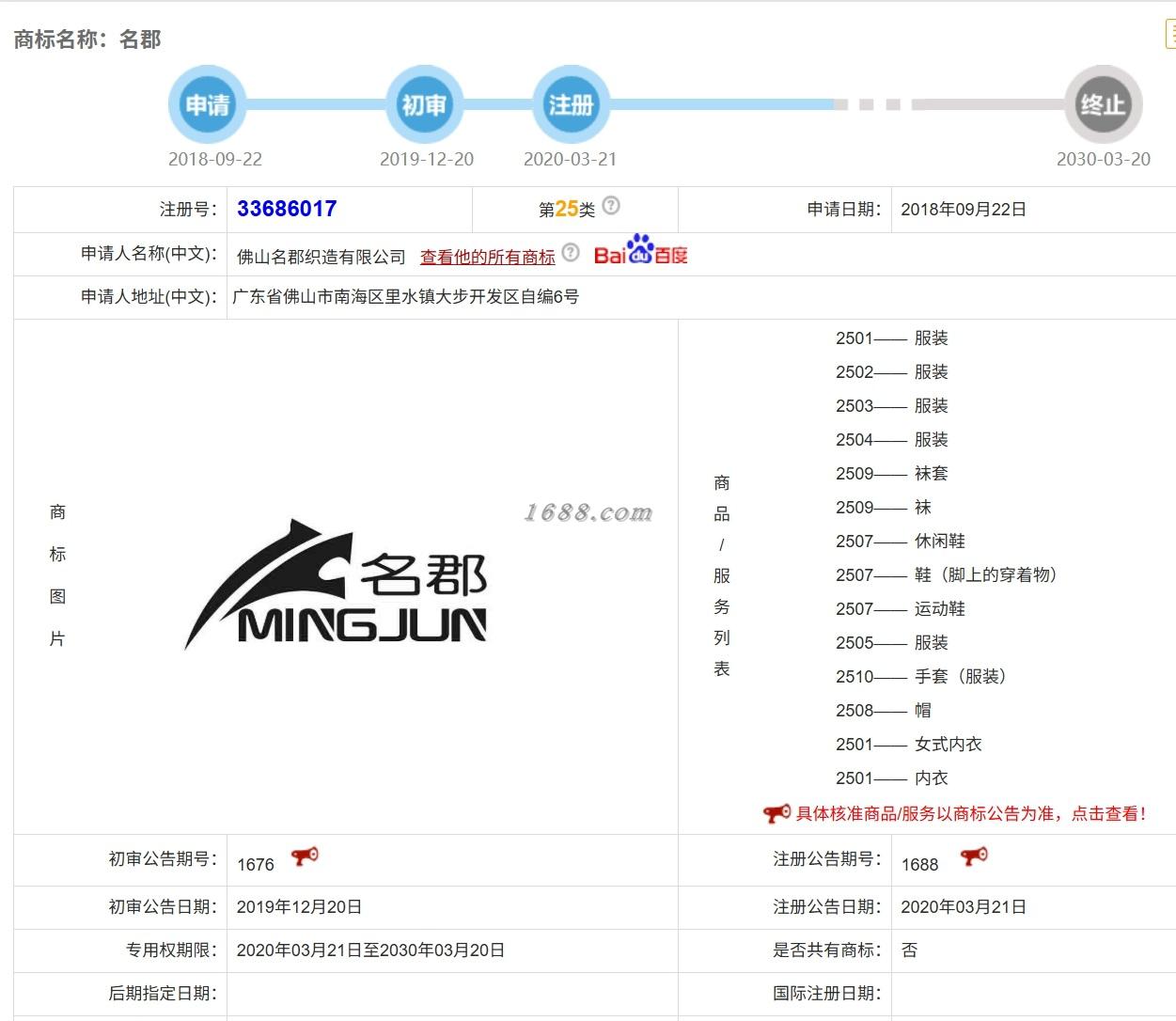Open 查看他的所有商标 link
The height and width of the screenshot is (1021, 1176).
[487, 257]
